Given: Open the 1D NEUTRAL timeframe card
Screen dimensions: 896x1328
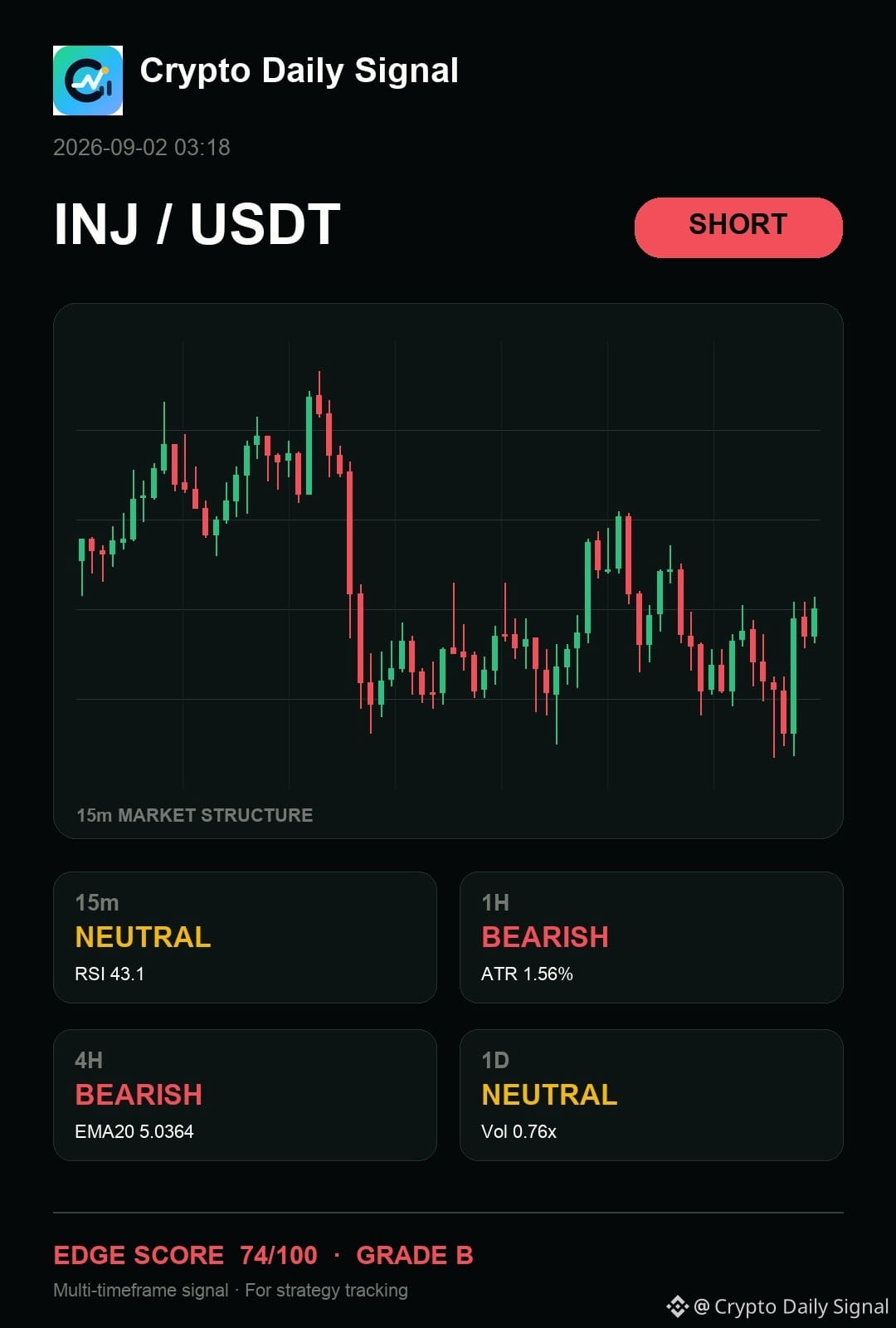Looking at the screenshot, I should click(651, 1095).
